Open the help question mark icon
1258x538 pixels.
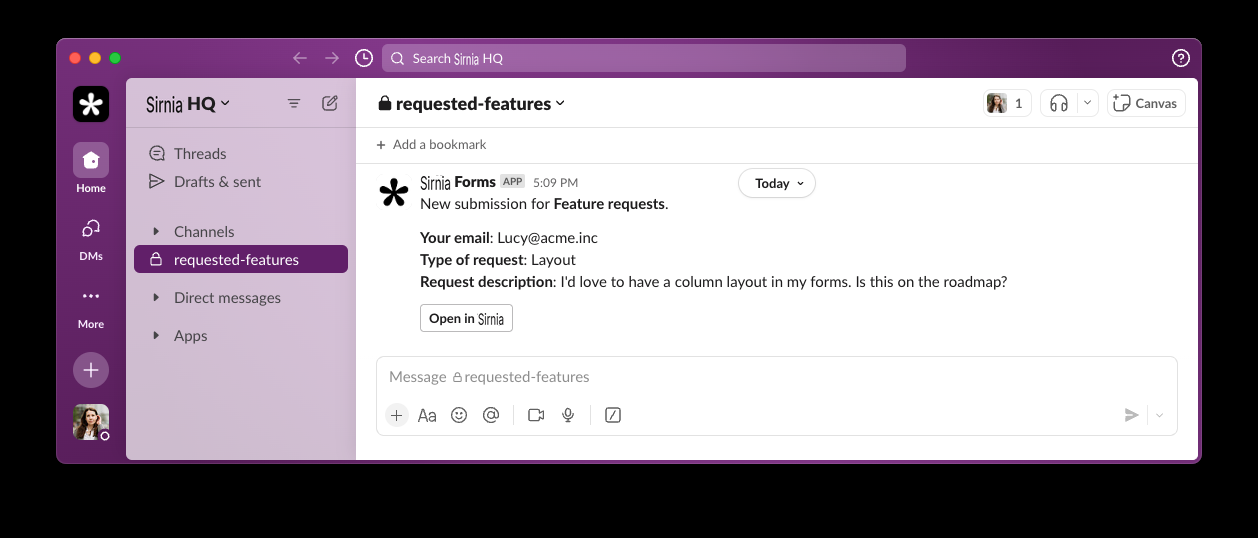click(1181, 58)
